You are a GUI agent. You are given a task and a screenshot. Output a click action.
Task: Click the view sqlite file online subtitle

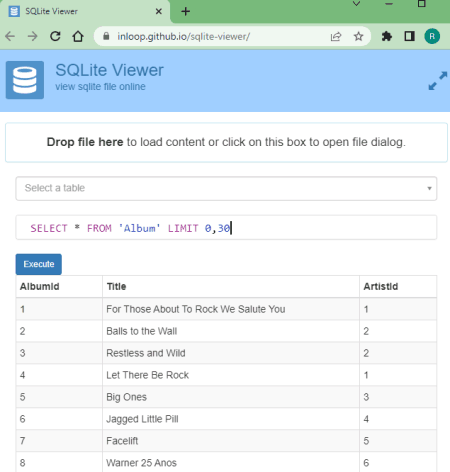[x=100, y=87]
